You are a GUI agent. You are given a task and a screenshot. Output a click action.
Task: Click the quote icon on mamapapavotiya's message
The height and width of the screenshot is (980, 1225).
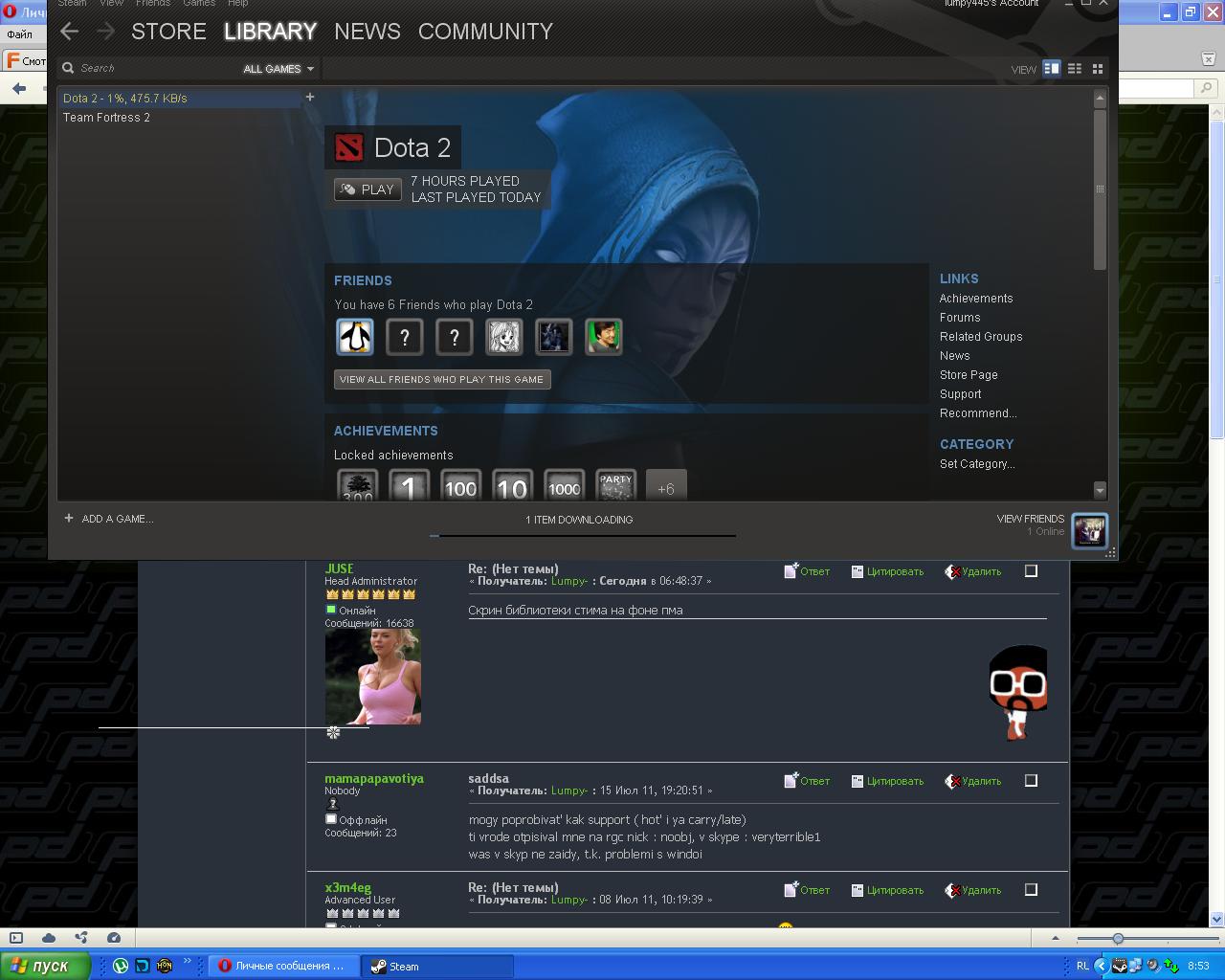tap(857, 781)
